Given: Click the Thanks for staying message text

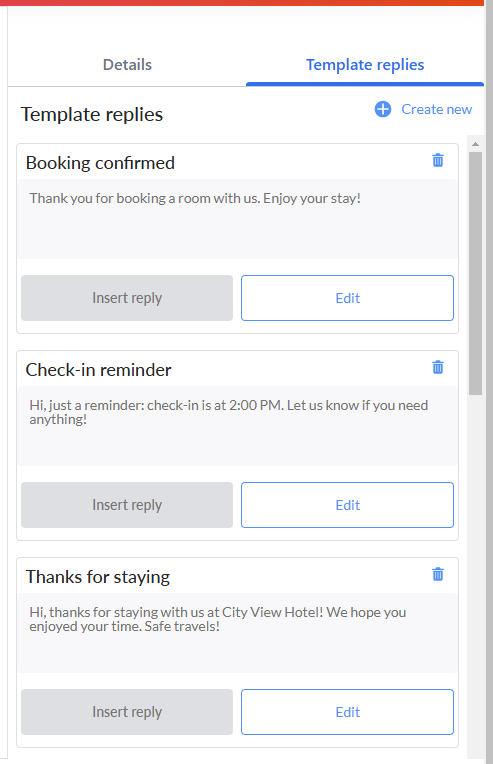Looking at the screenshot, I should click(218, 619).
